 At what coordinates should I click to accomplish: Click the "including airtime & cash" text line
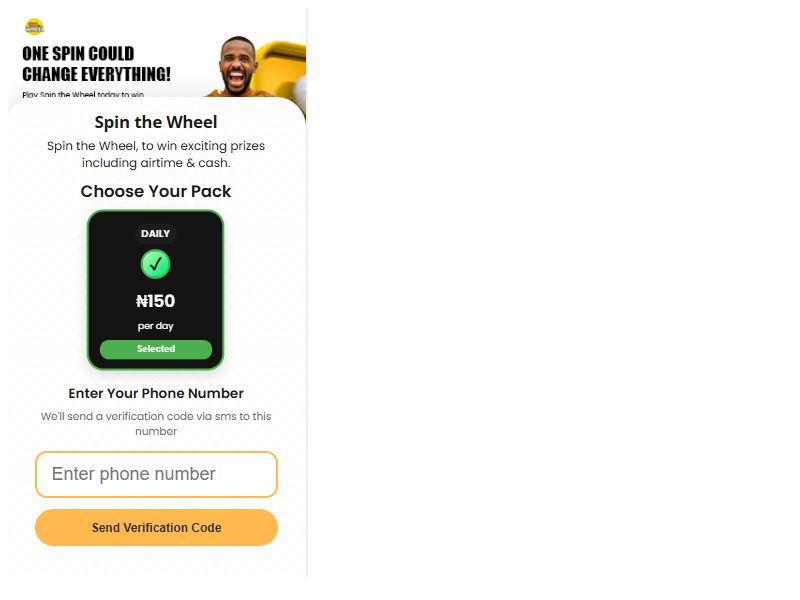156,163
